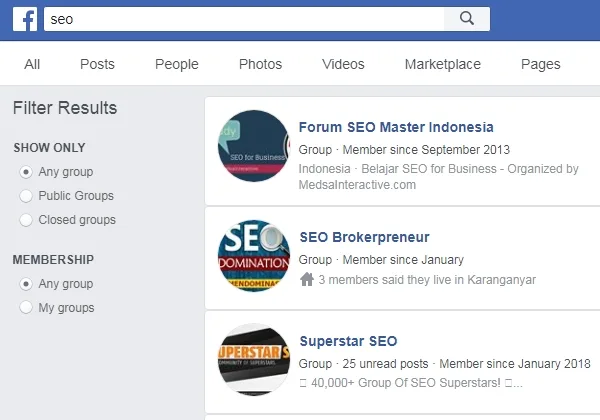Click the Facebook logo icon
The height and width of the screenshot is (420, 600).
point(25,19)
